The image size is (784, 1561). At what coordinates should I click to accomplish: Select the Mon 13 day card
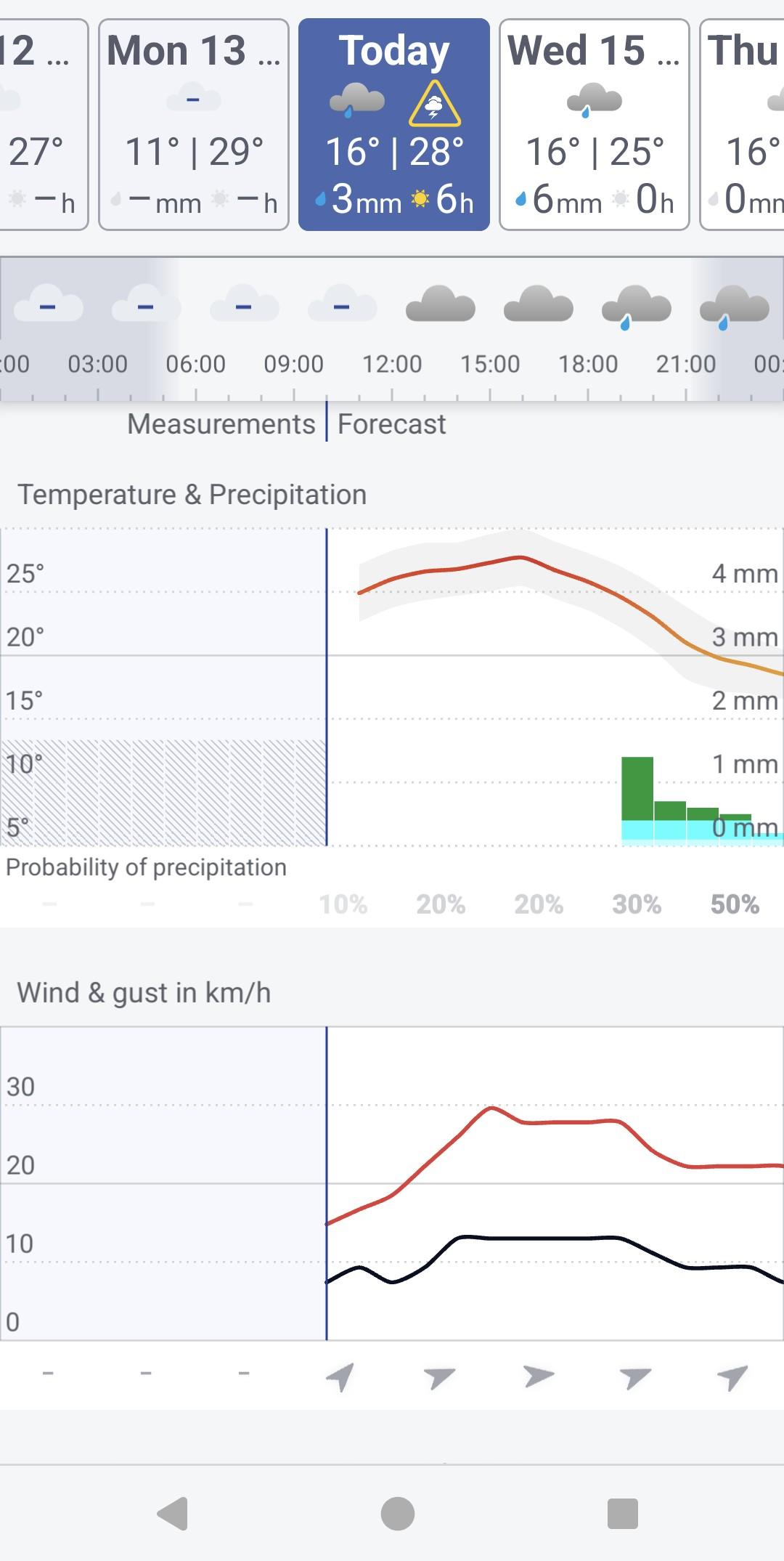point(194,124)
